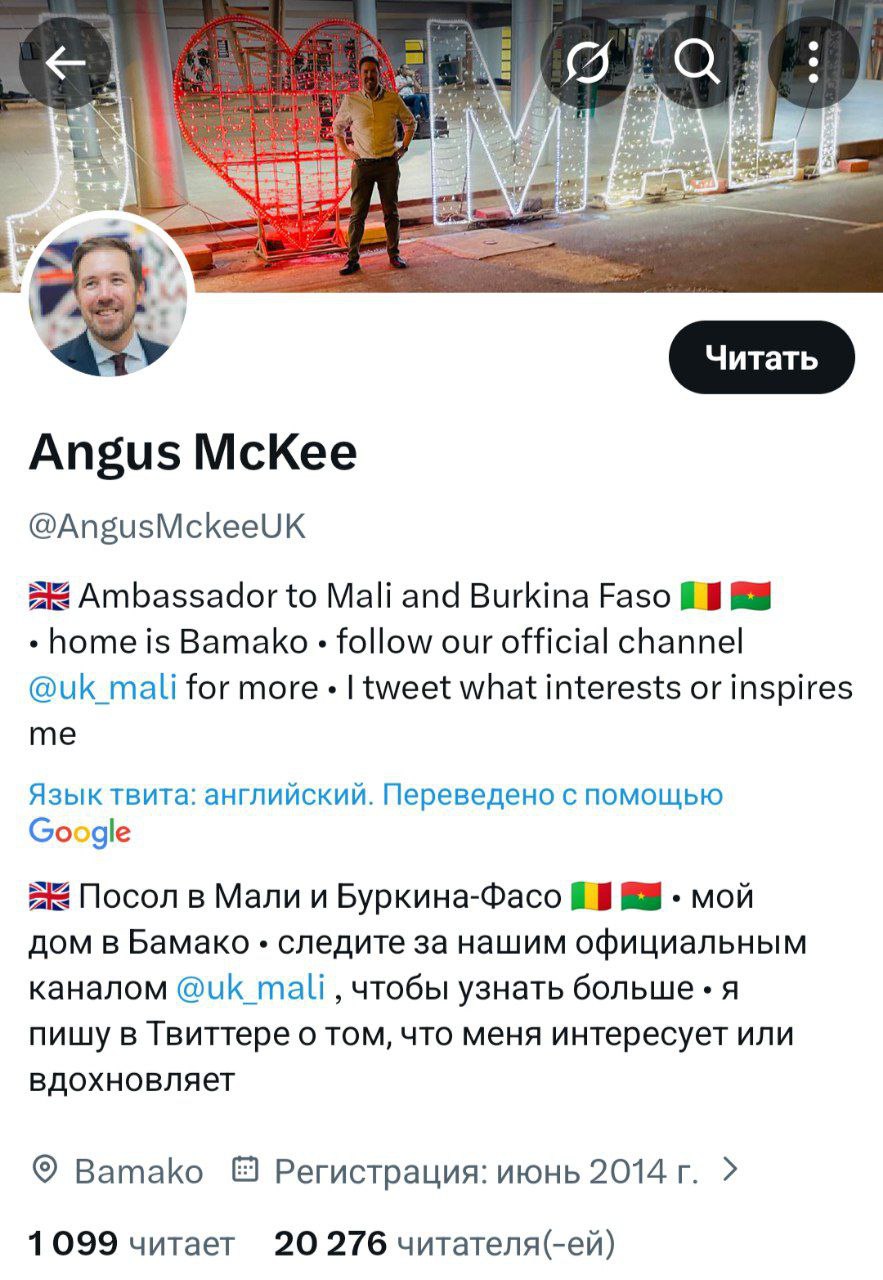The height and width of the screenshot is (1280, 883).
Task: Tap the Bamako location label
Action: pos(139,1170)
